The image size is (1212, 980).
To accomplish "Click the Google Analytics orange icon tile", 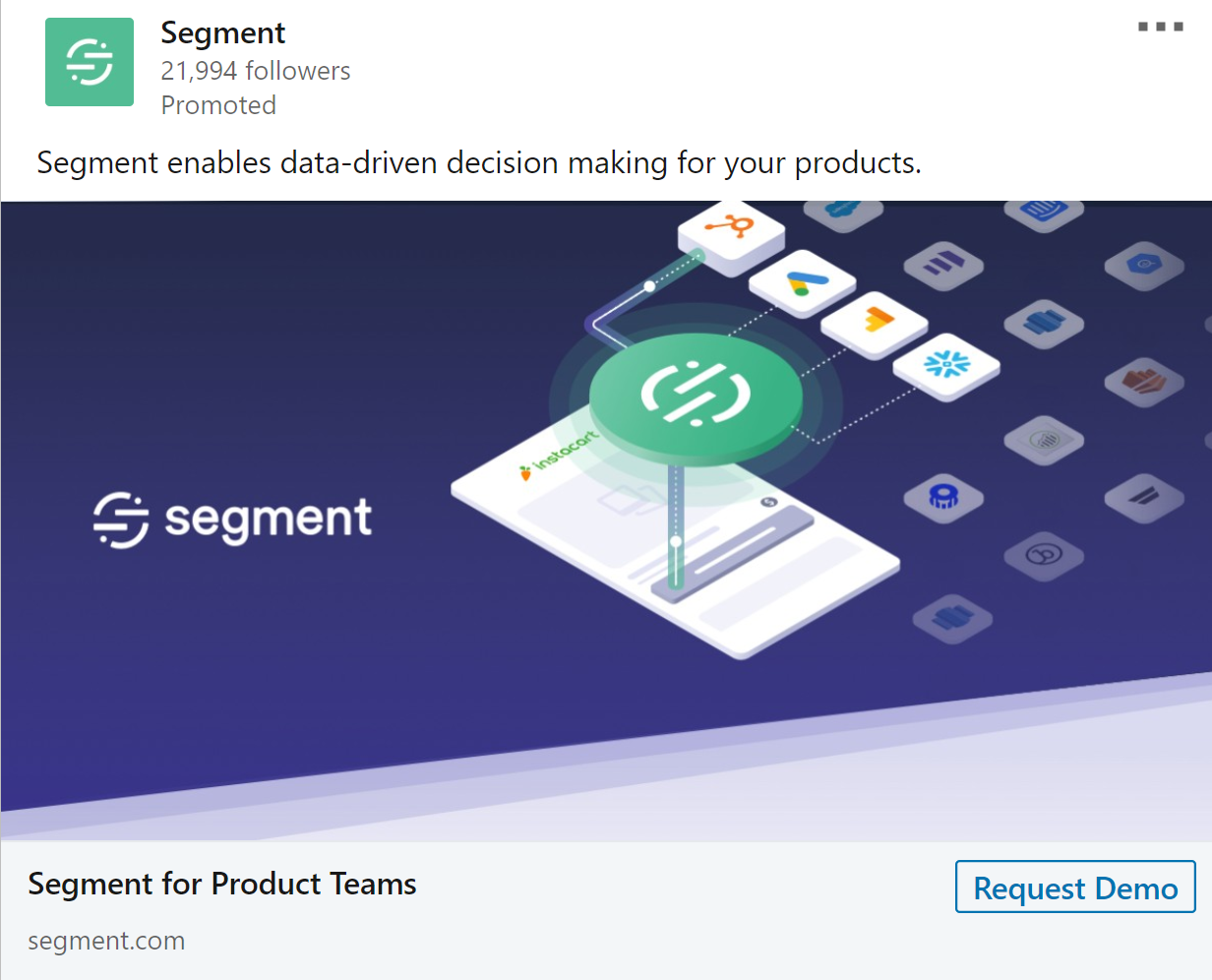I will tap(875, 324).
